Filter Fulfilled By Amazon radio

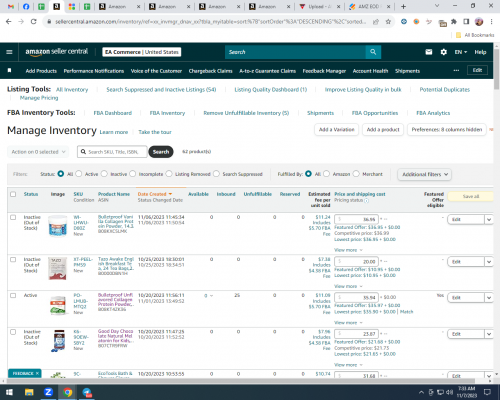point(326,174)
